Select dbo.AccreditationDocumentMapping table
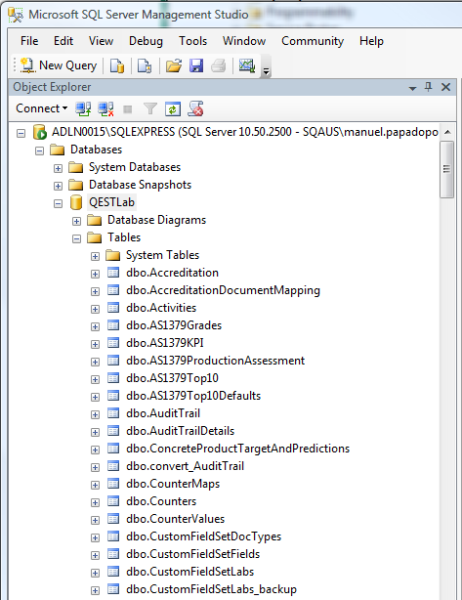This screenshot has height=600, width=462. [x=223, y=290]
